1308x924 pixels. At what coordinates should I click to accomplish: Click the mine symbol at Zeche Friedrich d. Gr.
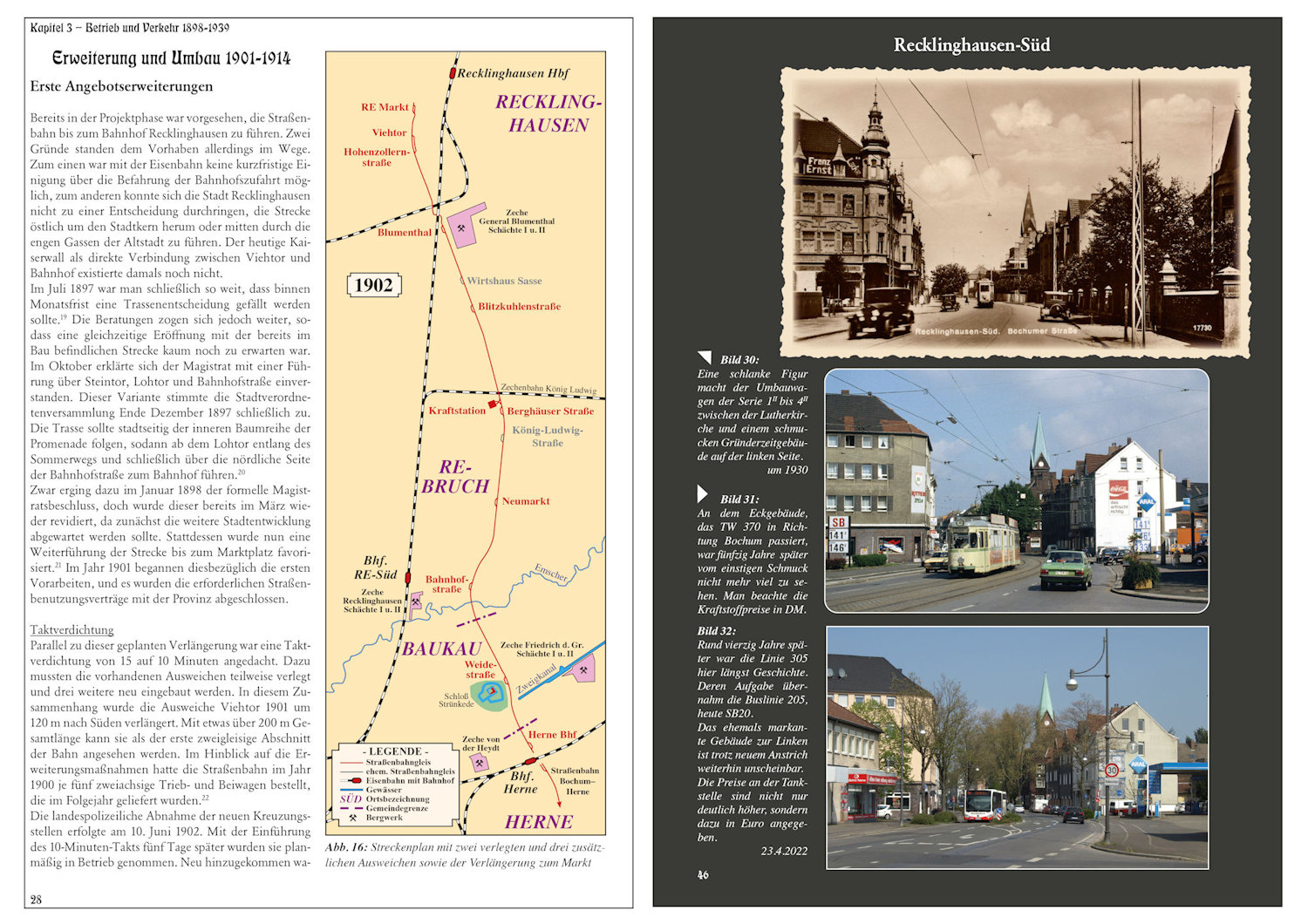(583, 670)
